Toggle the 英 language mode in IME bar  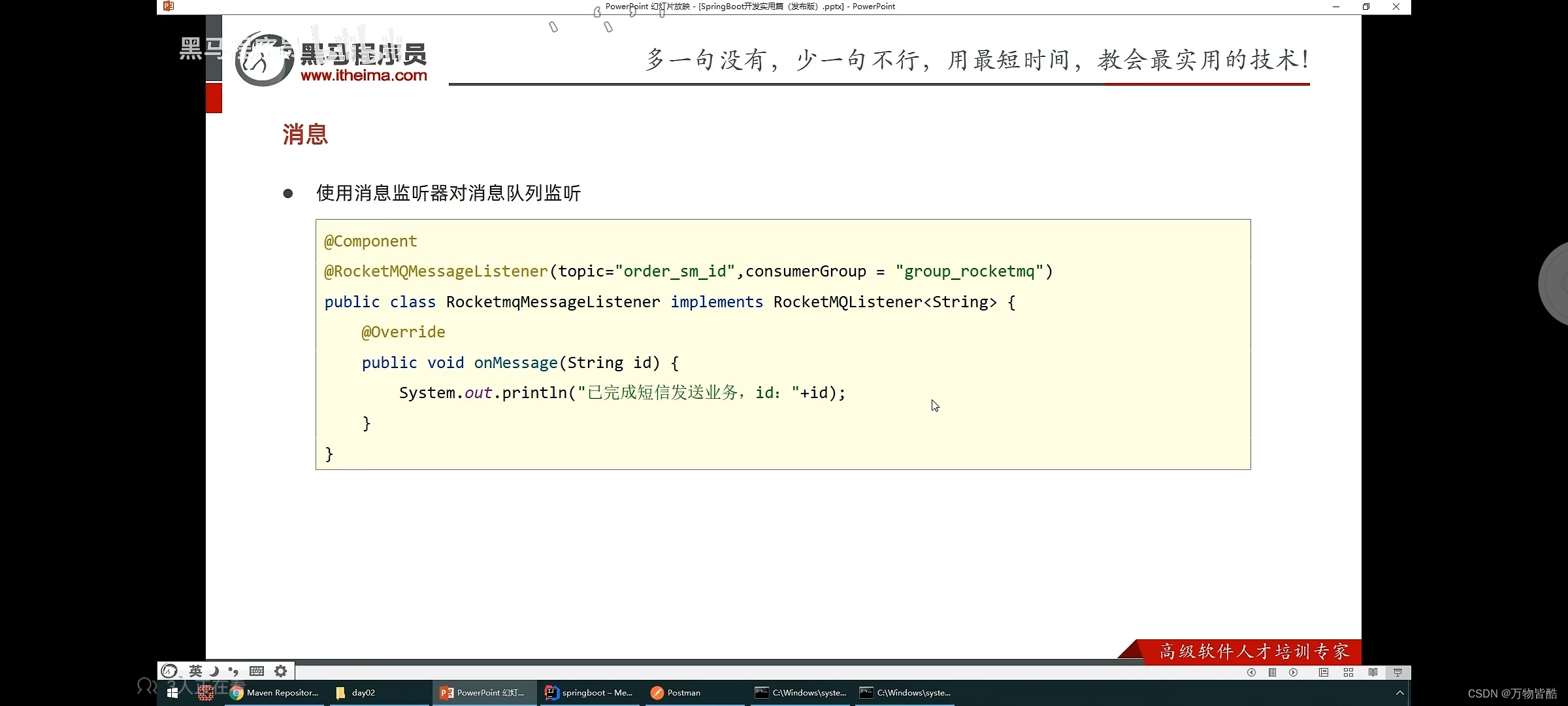click(x=195, y=671)
